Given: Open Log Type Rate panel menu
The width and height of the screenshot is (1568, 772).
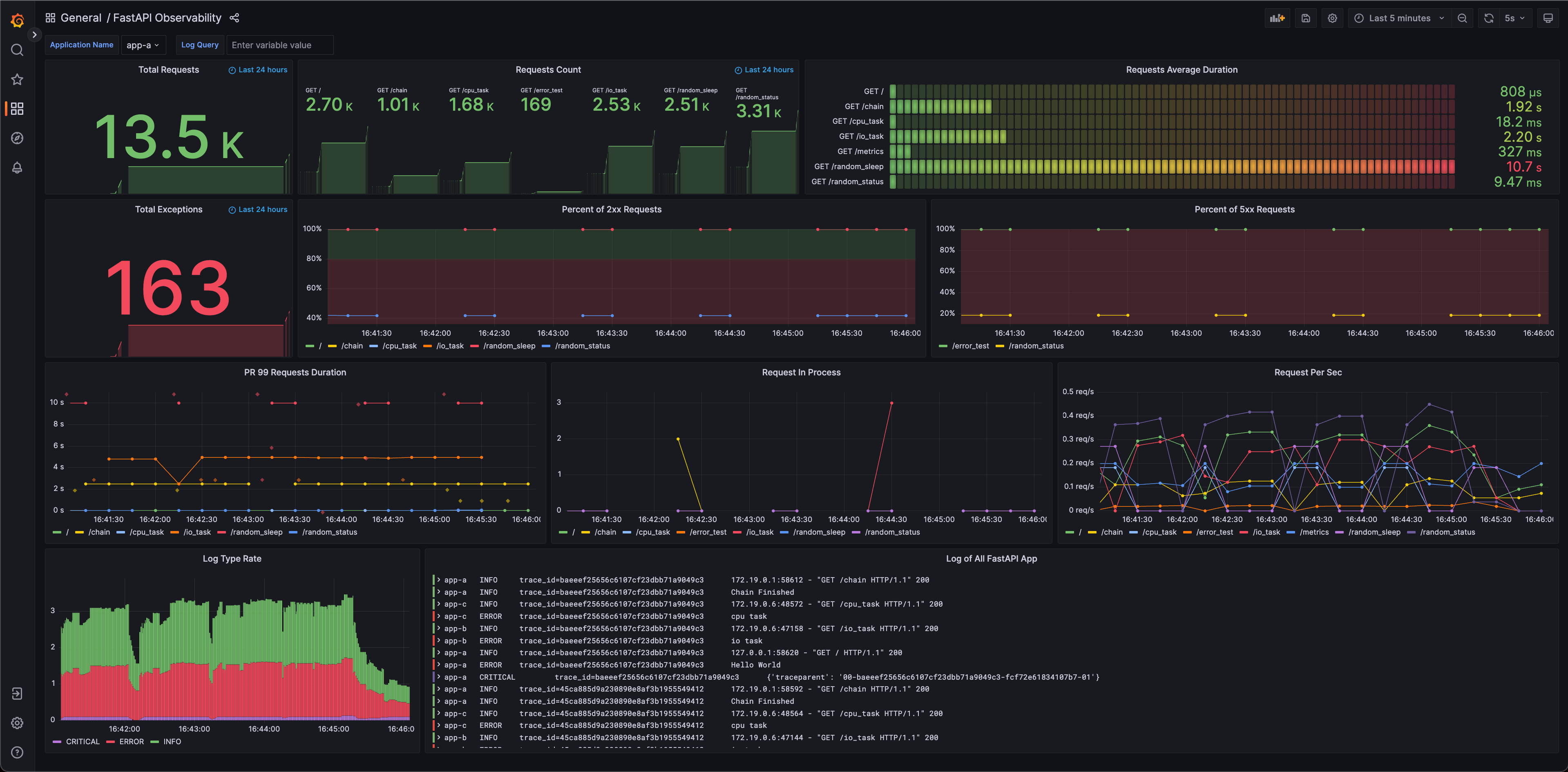Looking at the screenshot, I should coord(232,558).
